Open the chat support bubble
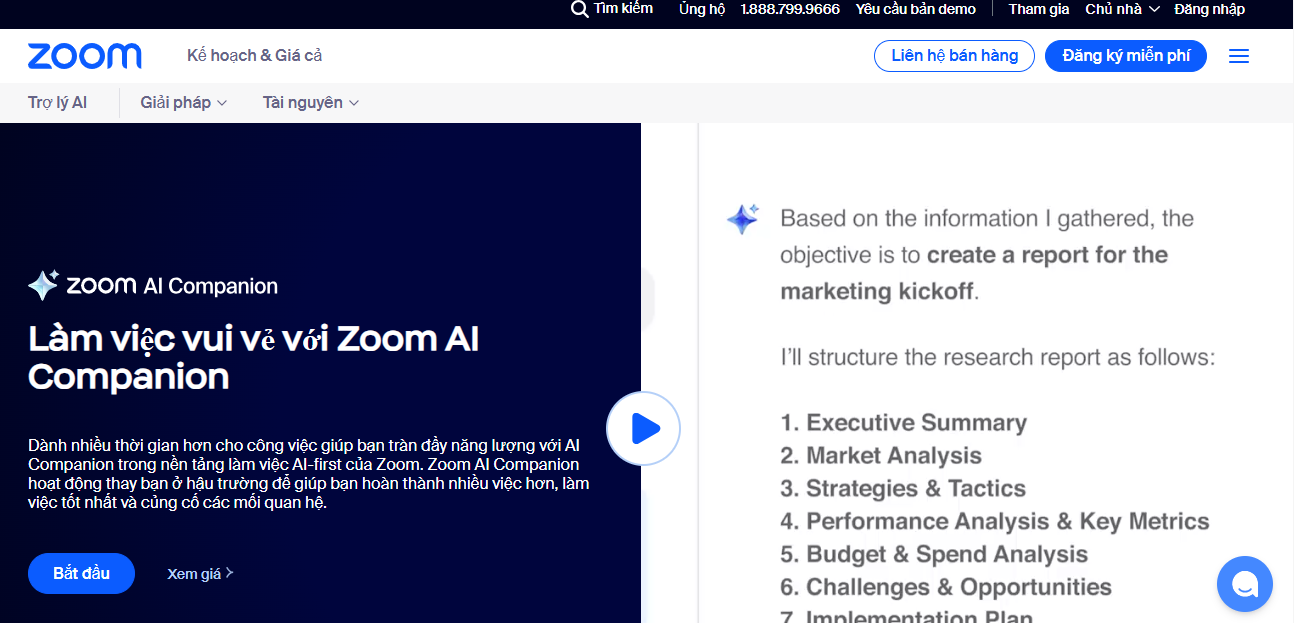1294x623 pixels. click(1245, 583)
